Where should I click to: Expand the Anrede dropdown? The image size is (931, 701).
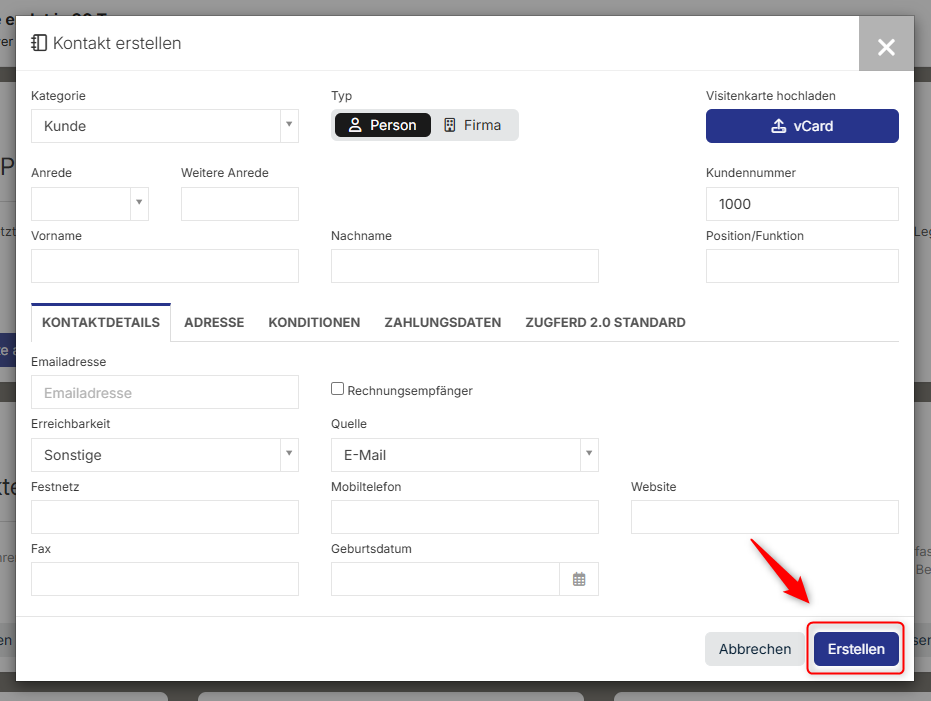(90, 204)
